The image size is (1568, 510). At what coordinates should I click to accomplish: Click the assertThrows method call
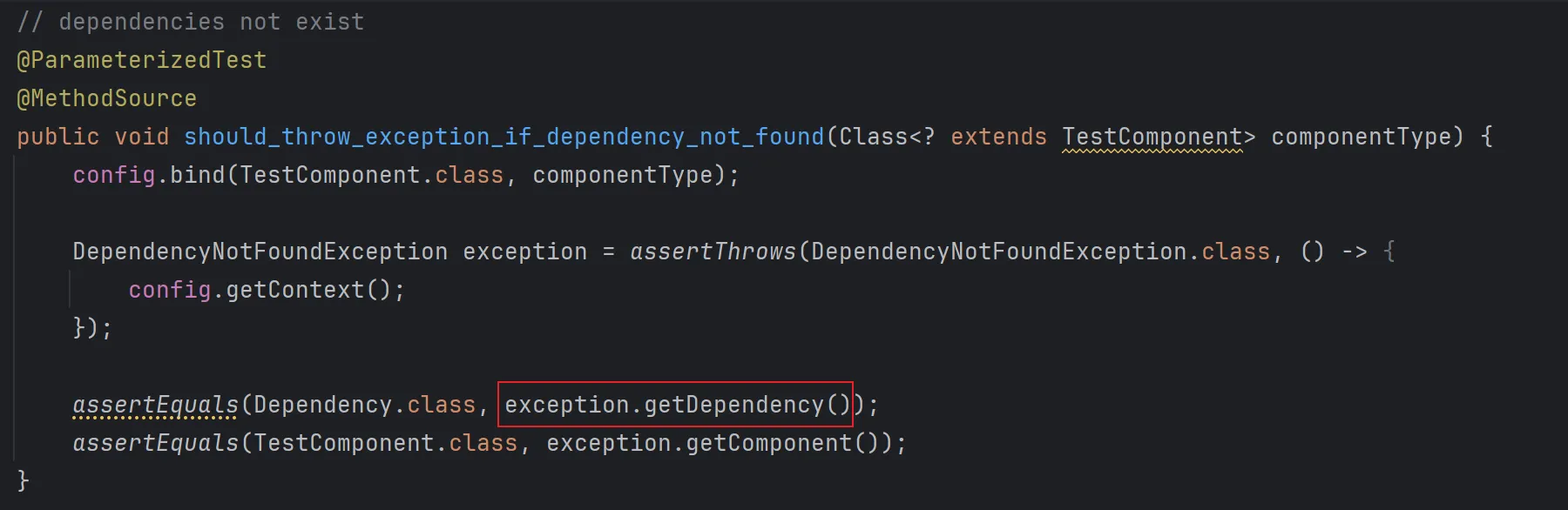713,252
